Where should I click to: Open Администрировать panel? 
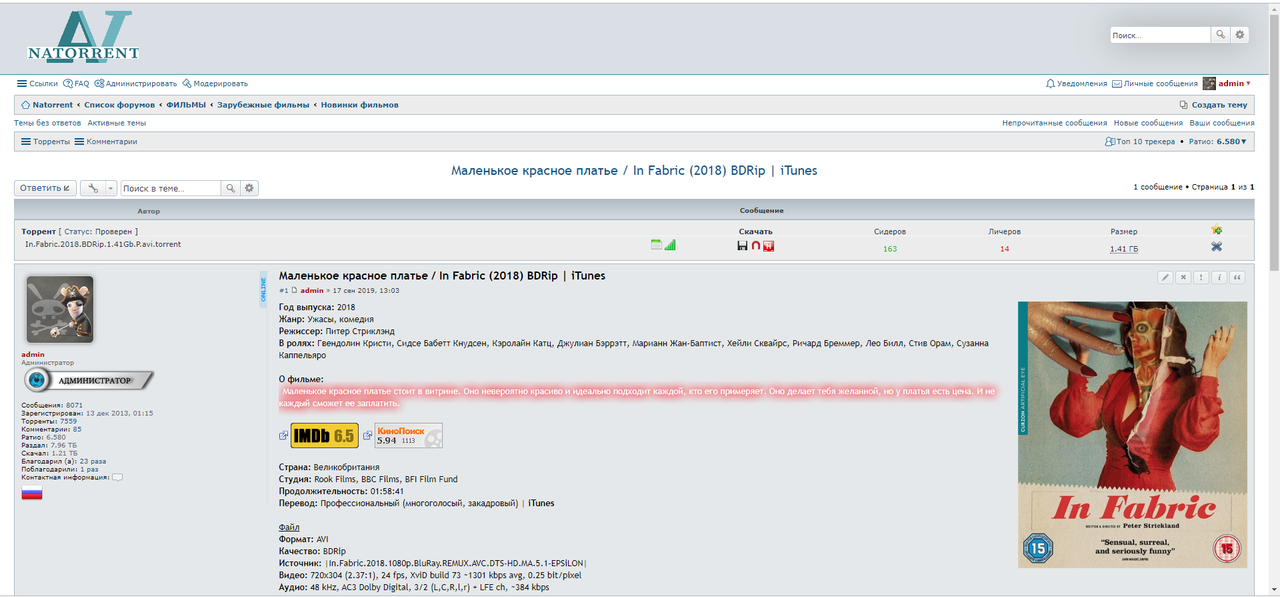[x=135, y=84]
